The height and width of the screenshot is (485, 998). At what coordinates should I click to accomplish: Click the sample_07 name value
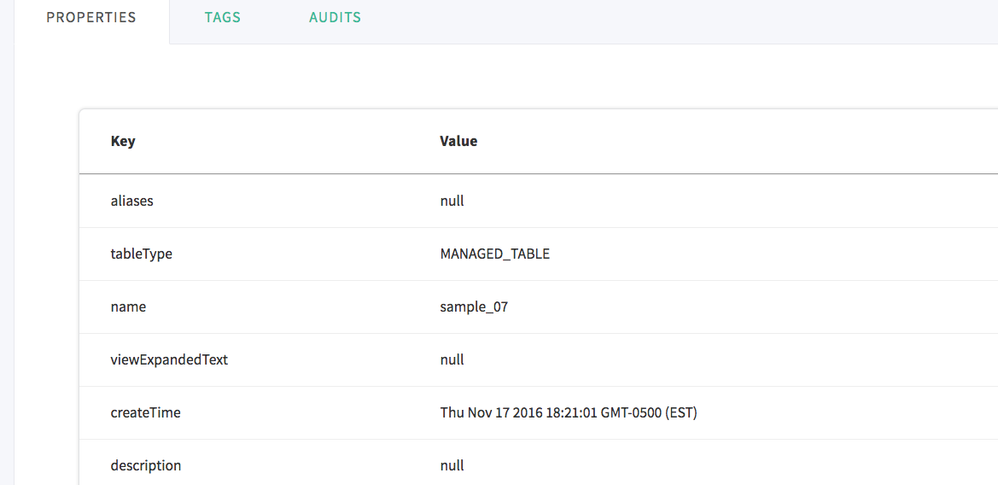point(474,307)
